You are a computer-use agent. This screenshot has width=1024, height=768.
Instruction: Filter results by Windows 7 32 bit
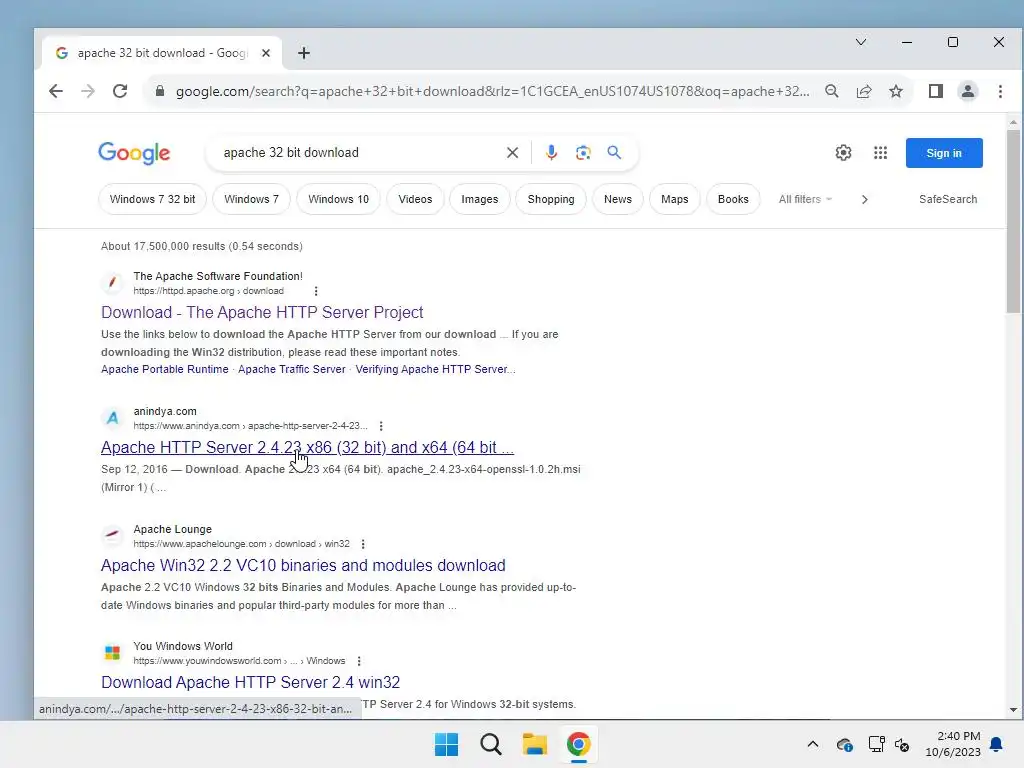coord(152,199)
